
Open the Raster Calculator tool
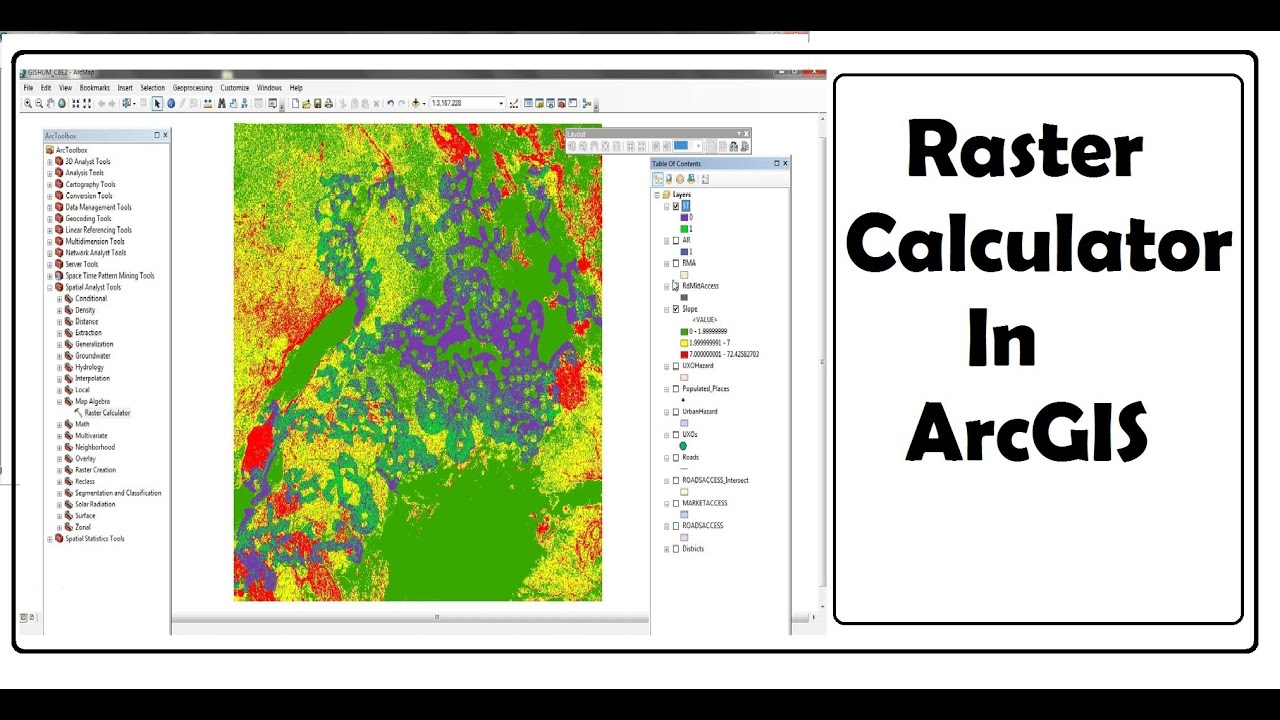107,412
